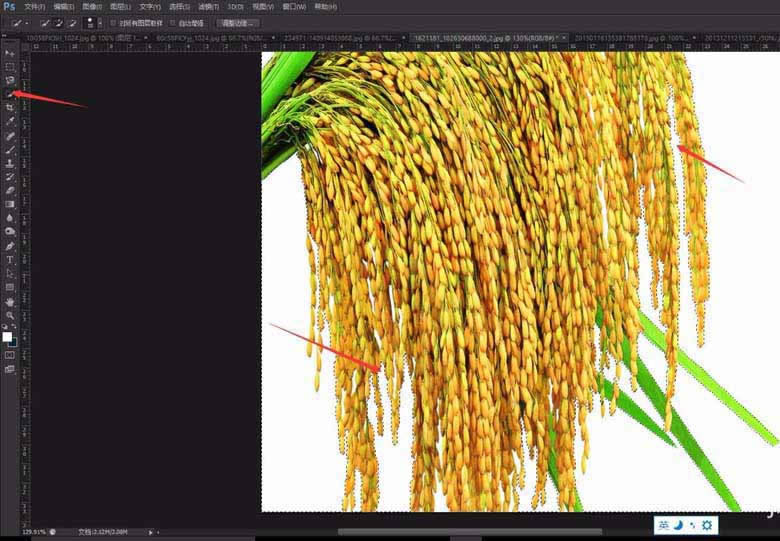Open the brush picker dropdown arrow
The width and height of the screenshot is (780, 541).
[100, 23]
